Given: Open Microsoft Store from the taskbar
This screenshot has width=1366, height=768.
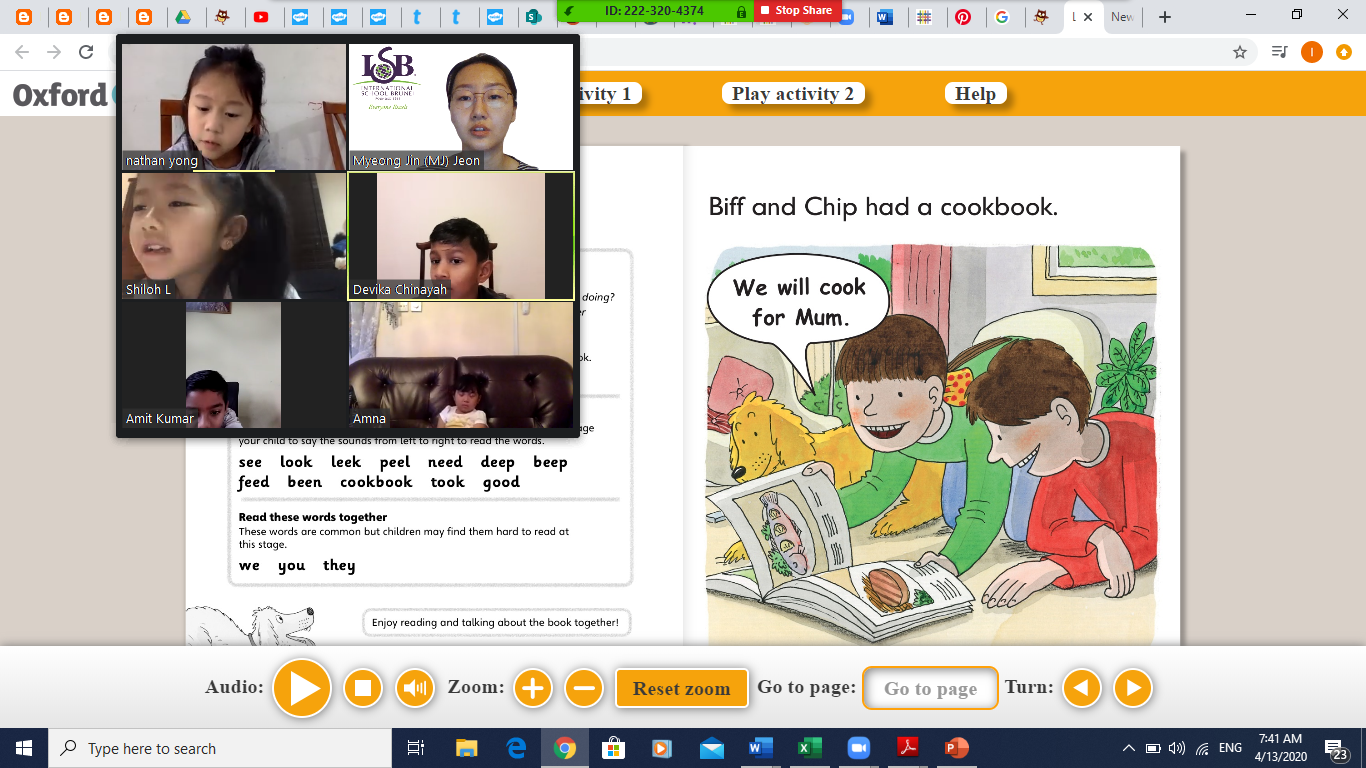Looking at the screenshot, I should (x=613, y=748).
